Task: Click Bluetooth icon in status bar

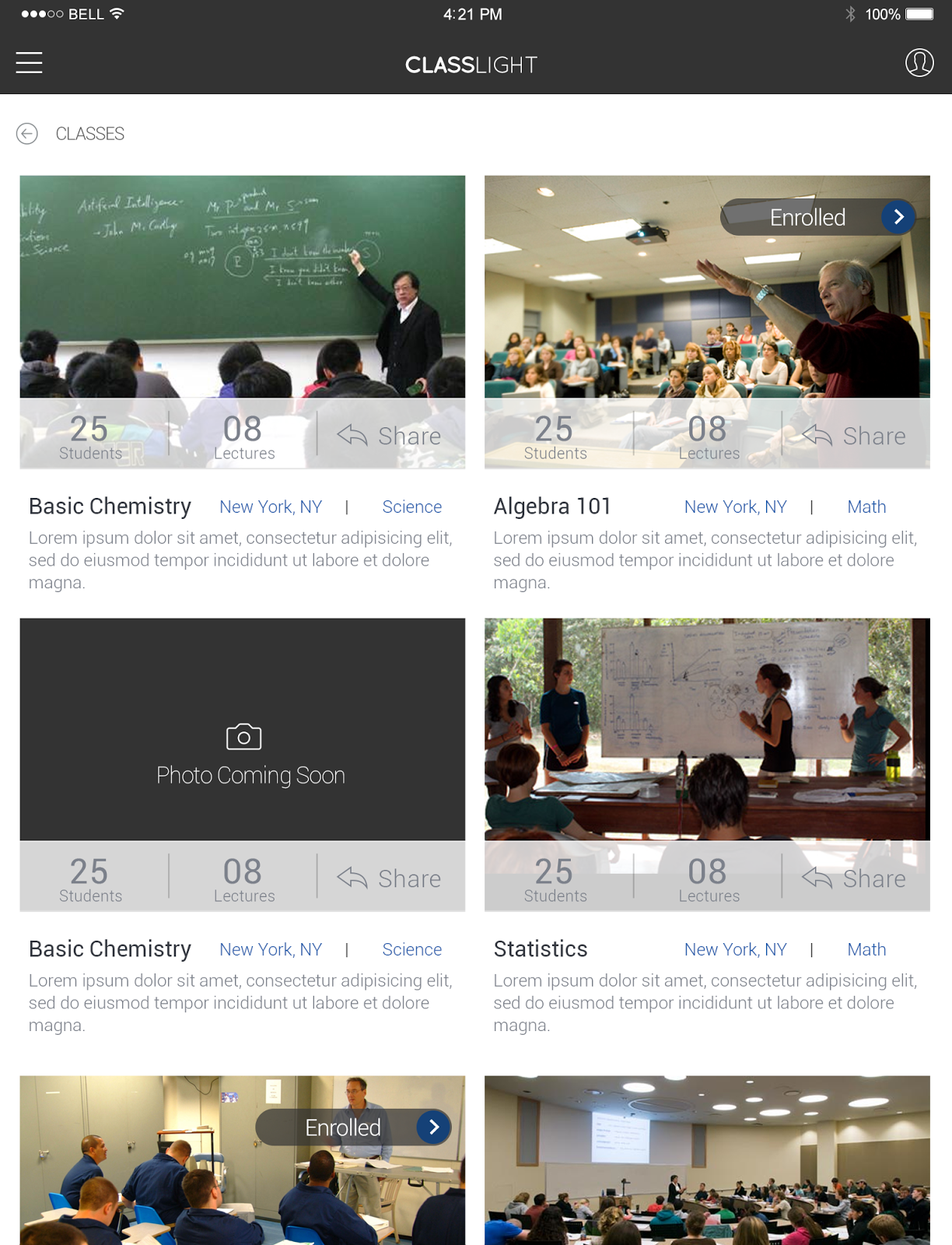Action: click(850, 14)
